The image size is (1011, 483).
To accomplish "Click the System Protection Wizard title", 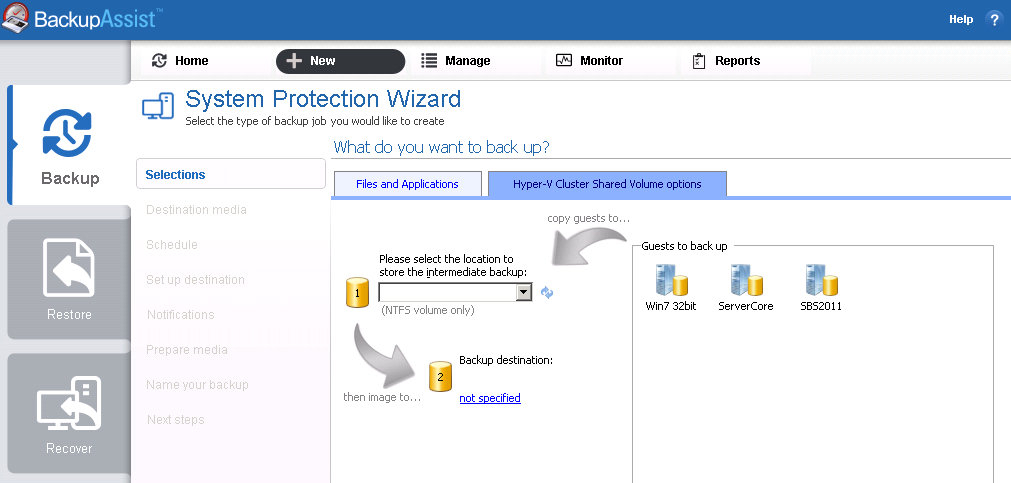I will pyautogui.click(x=323, y=99).
